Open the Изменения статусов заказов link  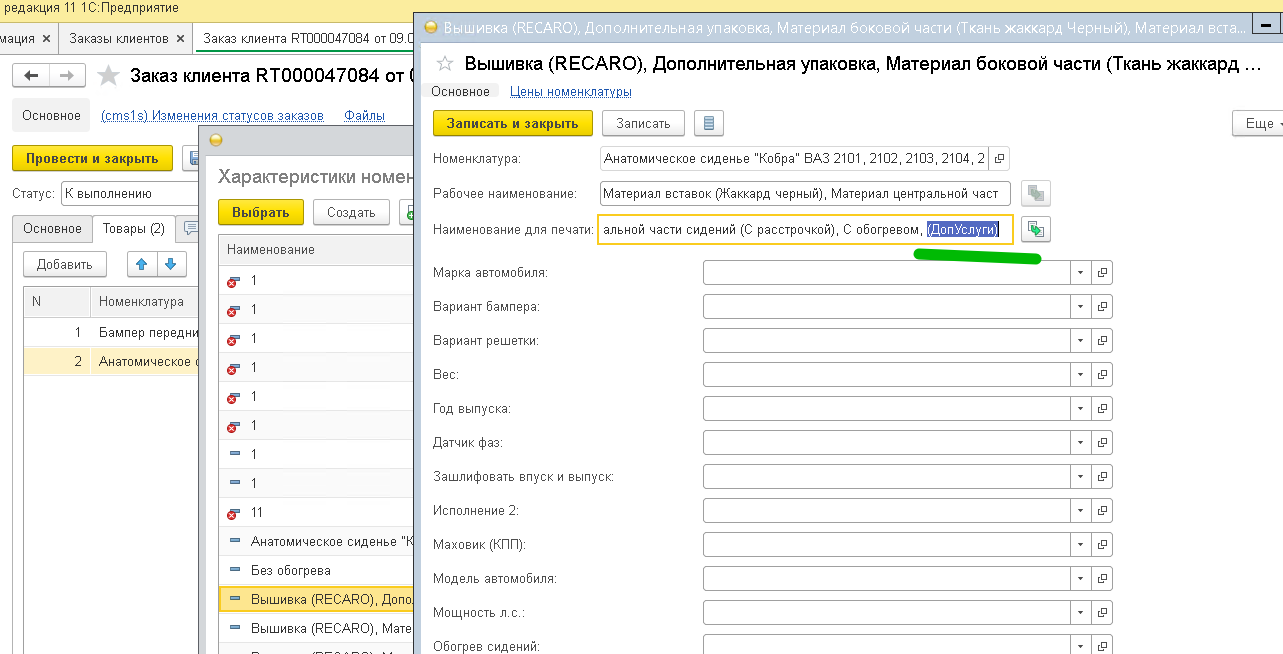(x=212, y=116)
